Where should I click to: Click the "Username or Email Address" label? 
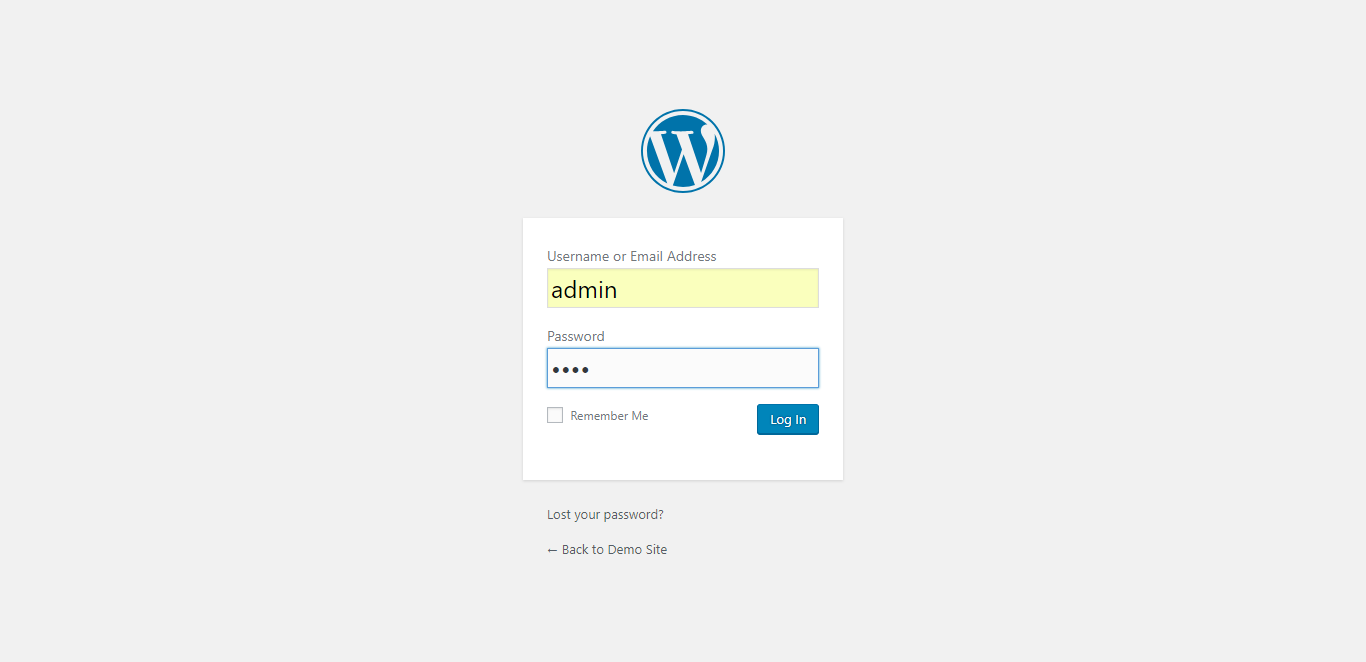[x=632, y=256]
